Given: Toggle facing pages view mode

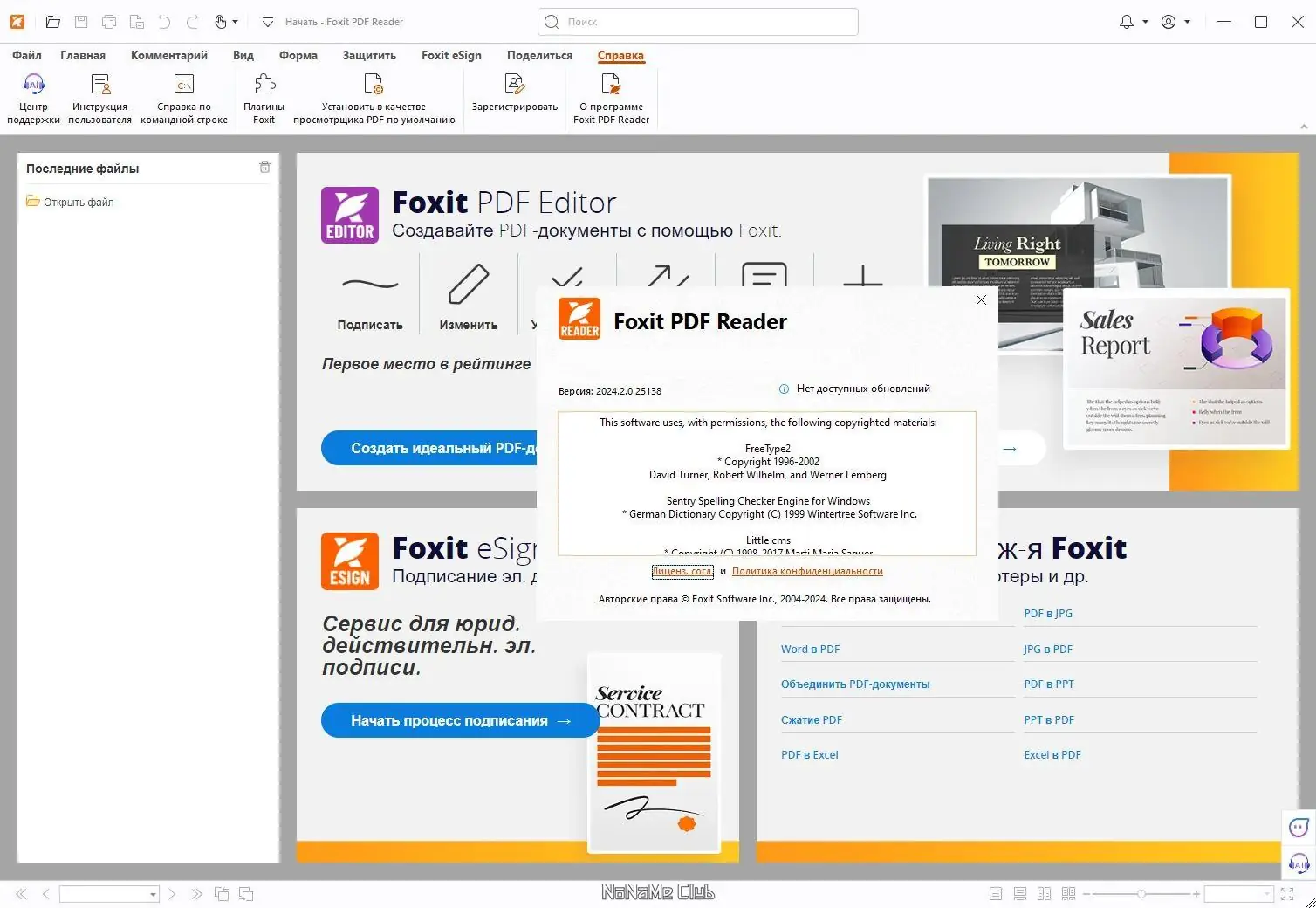Looking at the screenshot, I should pyautogui.click(x=1044, y=894).
